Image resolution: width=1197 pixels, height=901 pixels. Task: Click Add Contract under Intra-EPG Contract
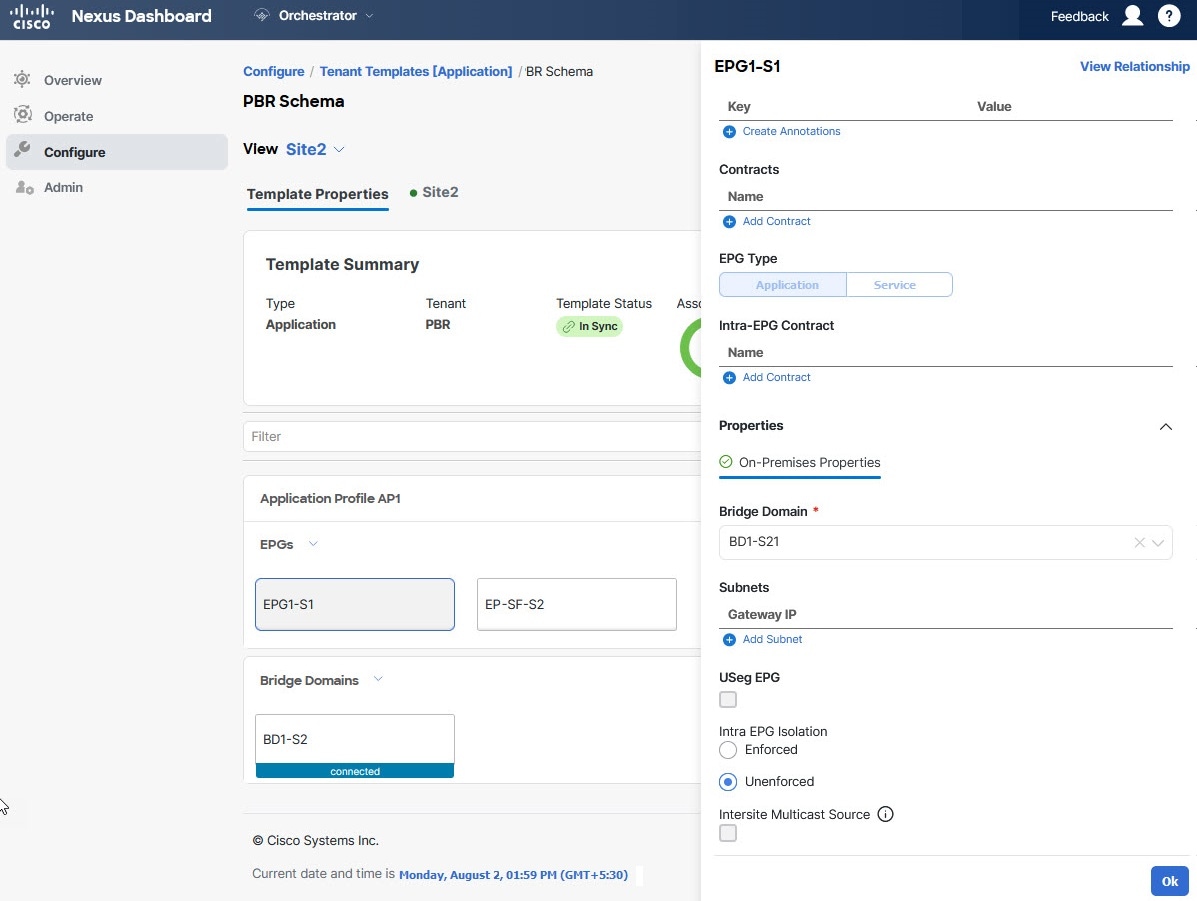coord(776,377)
